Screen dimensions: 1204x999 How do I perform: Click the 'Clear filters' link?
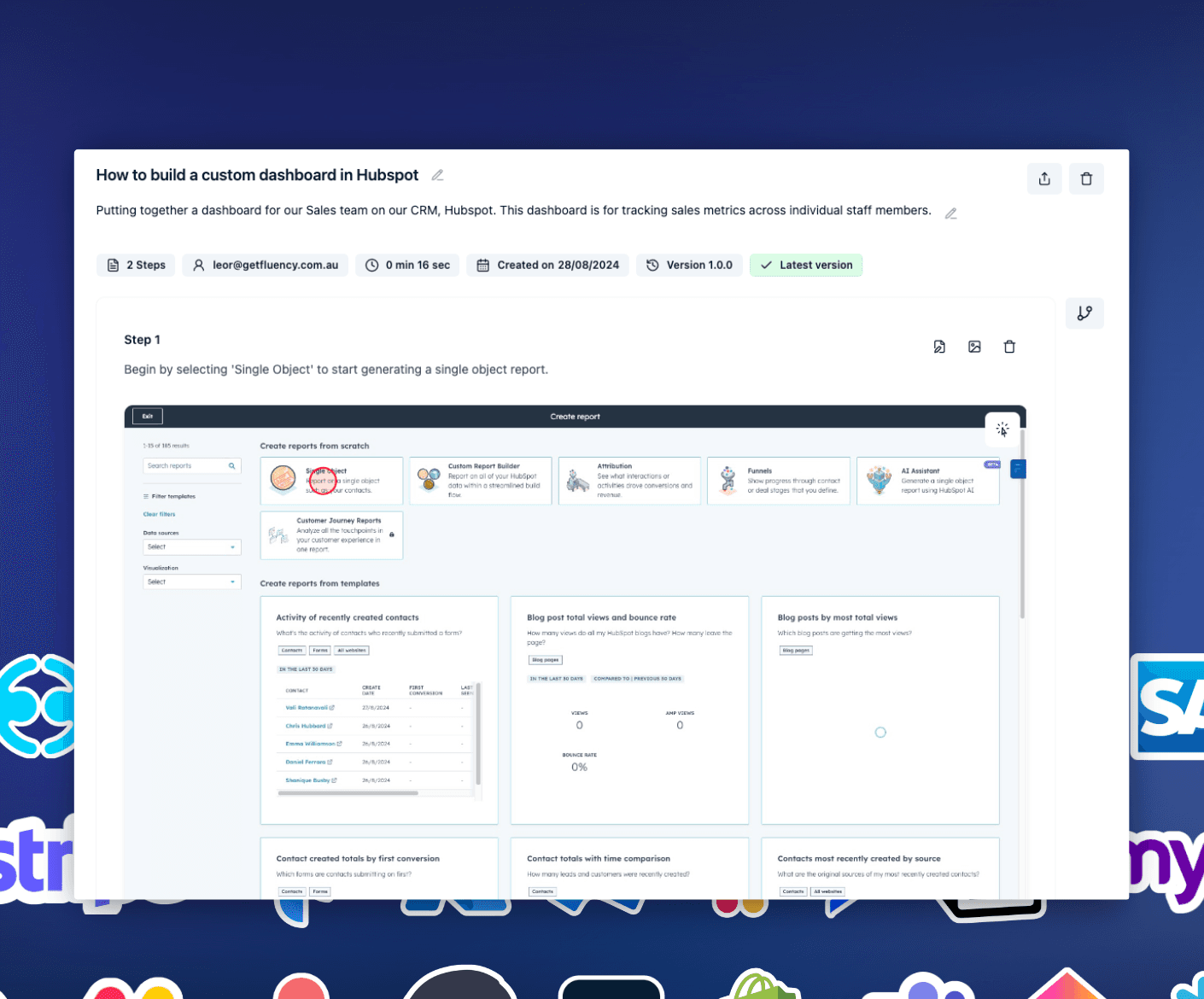159,514
